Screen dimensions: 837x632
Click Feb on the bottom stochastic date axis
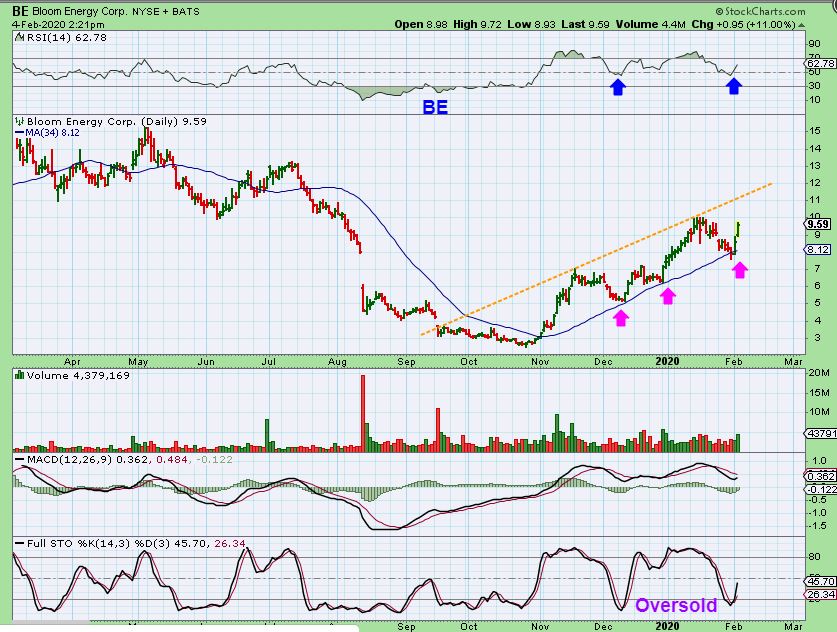coord(733,626)
